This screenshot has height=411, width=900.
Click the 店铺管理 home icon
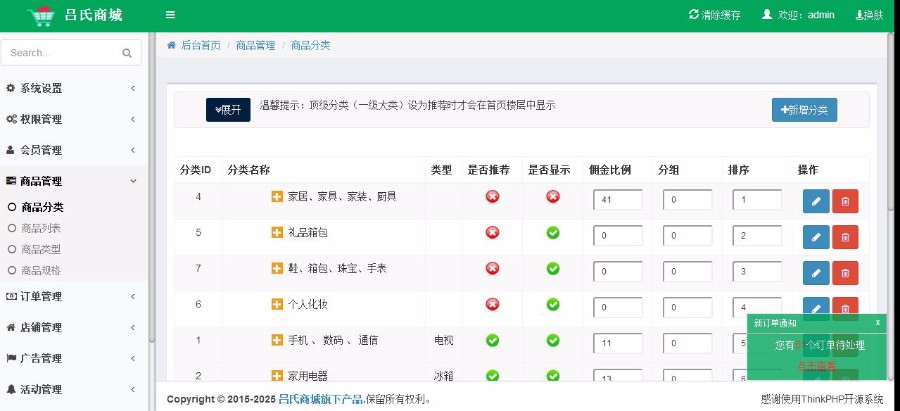(x=10, y=327)
